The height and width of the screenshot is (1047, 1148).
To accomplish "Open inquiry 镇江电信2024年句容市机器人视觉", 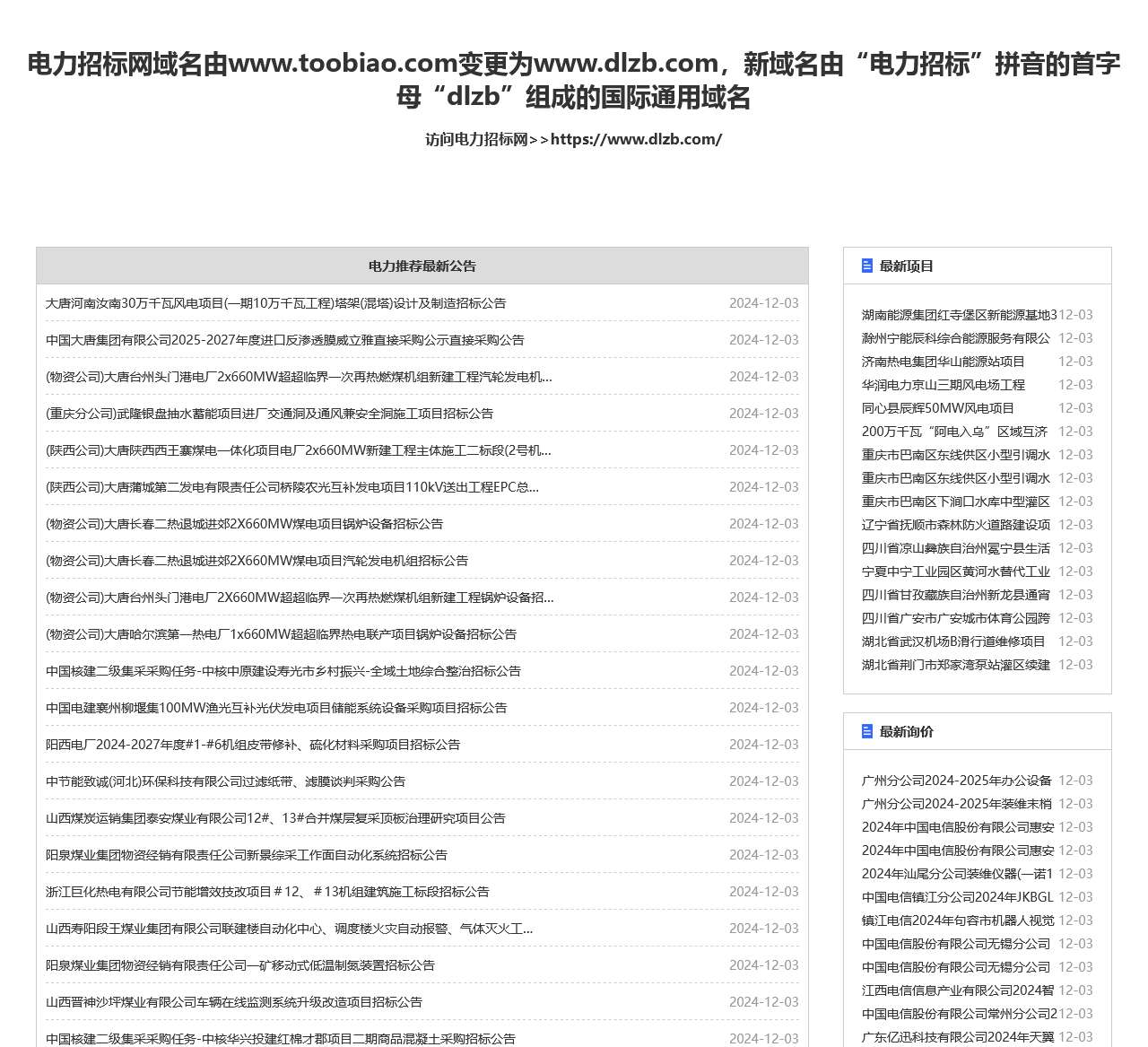I will click(x=958, y=920).
